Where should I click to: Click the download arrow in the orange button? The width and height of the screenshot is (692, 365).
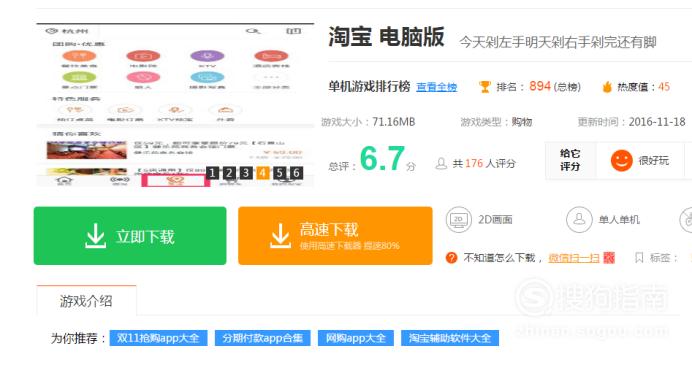point(281,235)
